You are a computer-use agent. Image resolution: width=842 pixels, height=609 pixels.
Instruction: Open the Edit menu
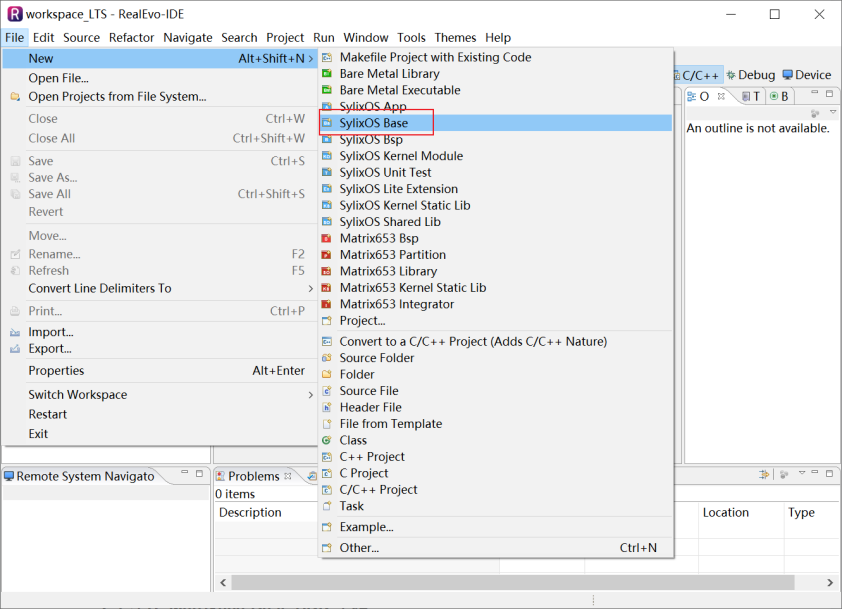(43, 38)
